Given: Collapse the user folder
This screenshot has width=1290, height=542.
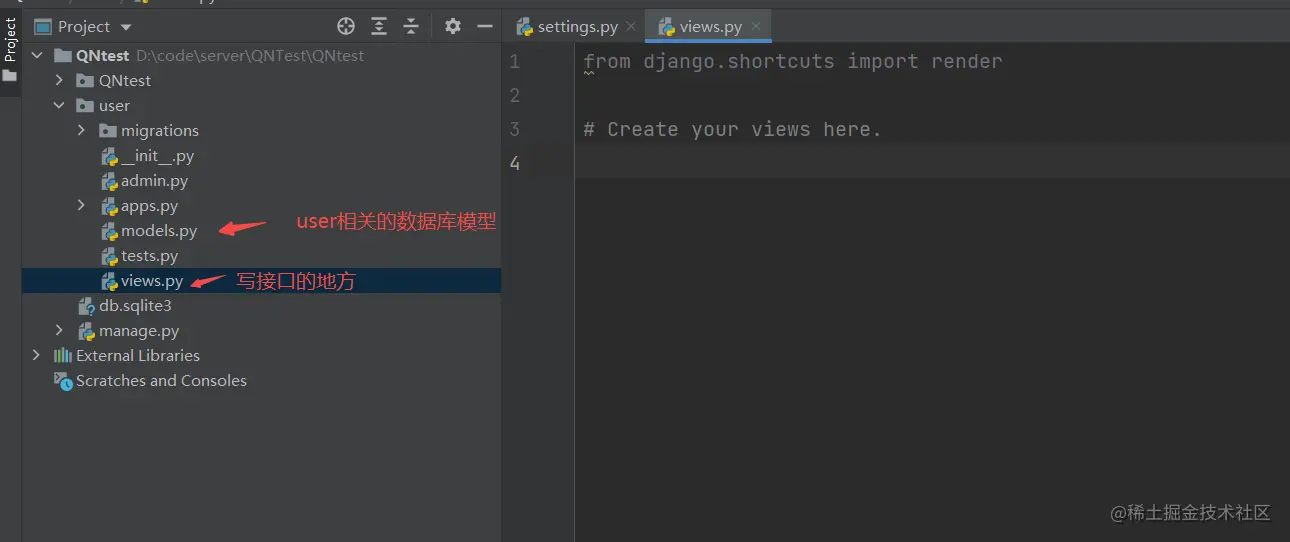Looking at the screenshot, I should (59, 106).
